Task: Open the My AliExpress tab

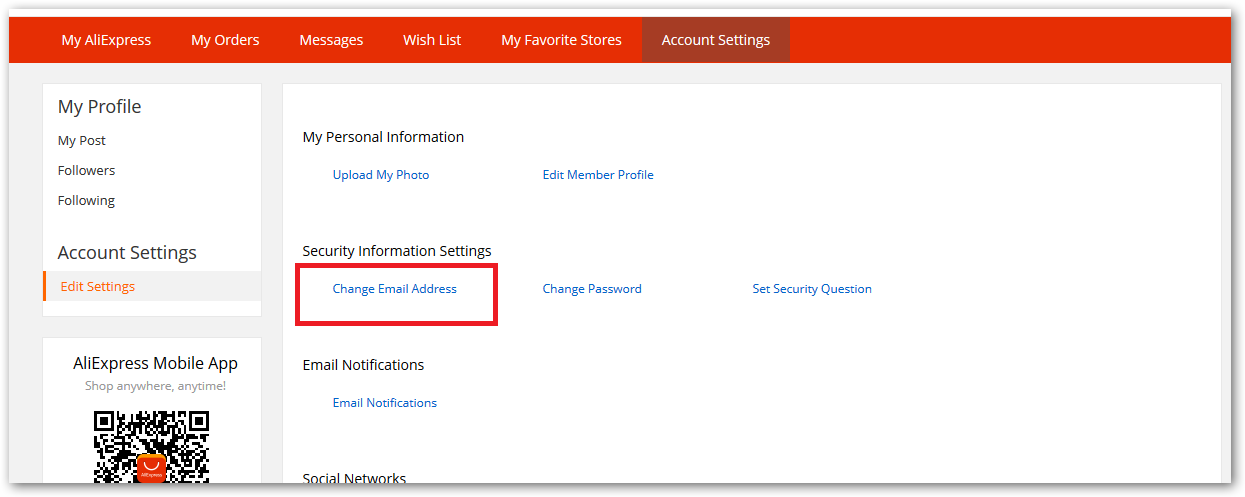Action: pos(106,40)
